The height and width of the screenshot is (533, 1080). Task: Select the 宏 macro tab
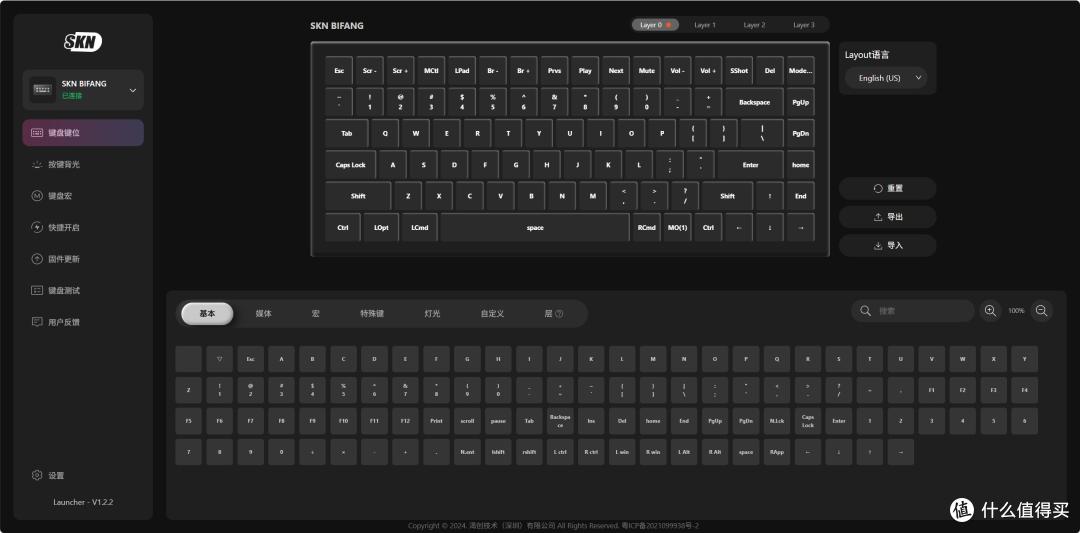pyautogui.click(x=315, y=313)
